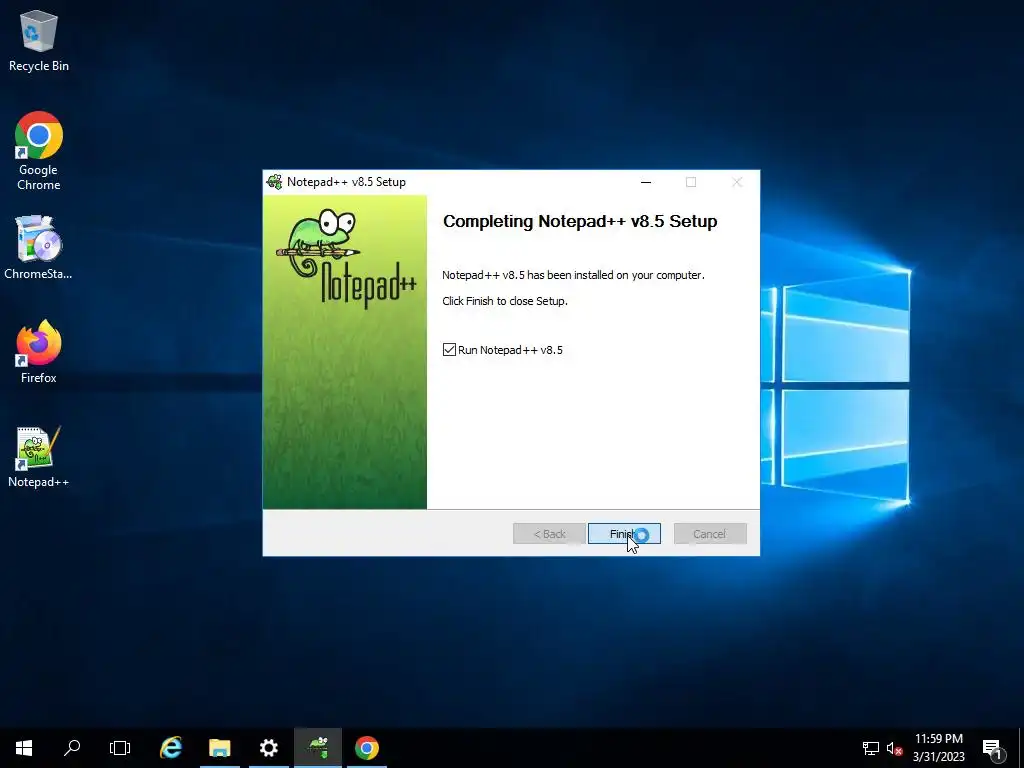Select the Firefox desktop shortcut
This screenshot has height=768, width=1024.
(x=39, y=351)
